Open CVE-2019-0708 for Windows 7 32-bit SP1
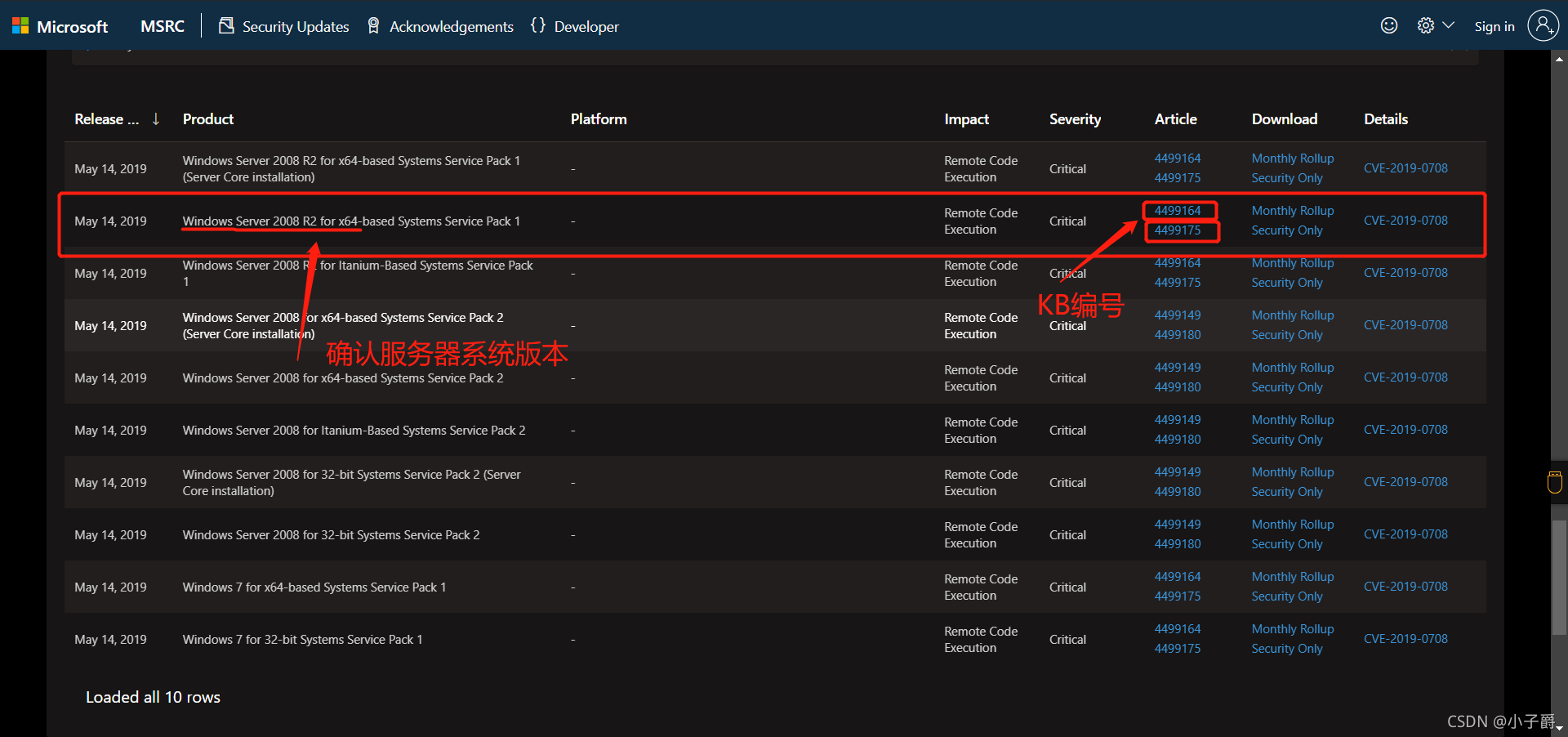Screen dimensions: 1568x737 click(1405, 639)
